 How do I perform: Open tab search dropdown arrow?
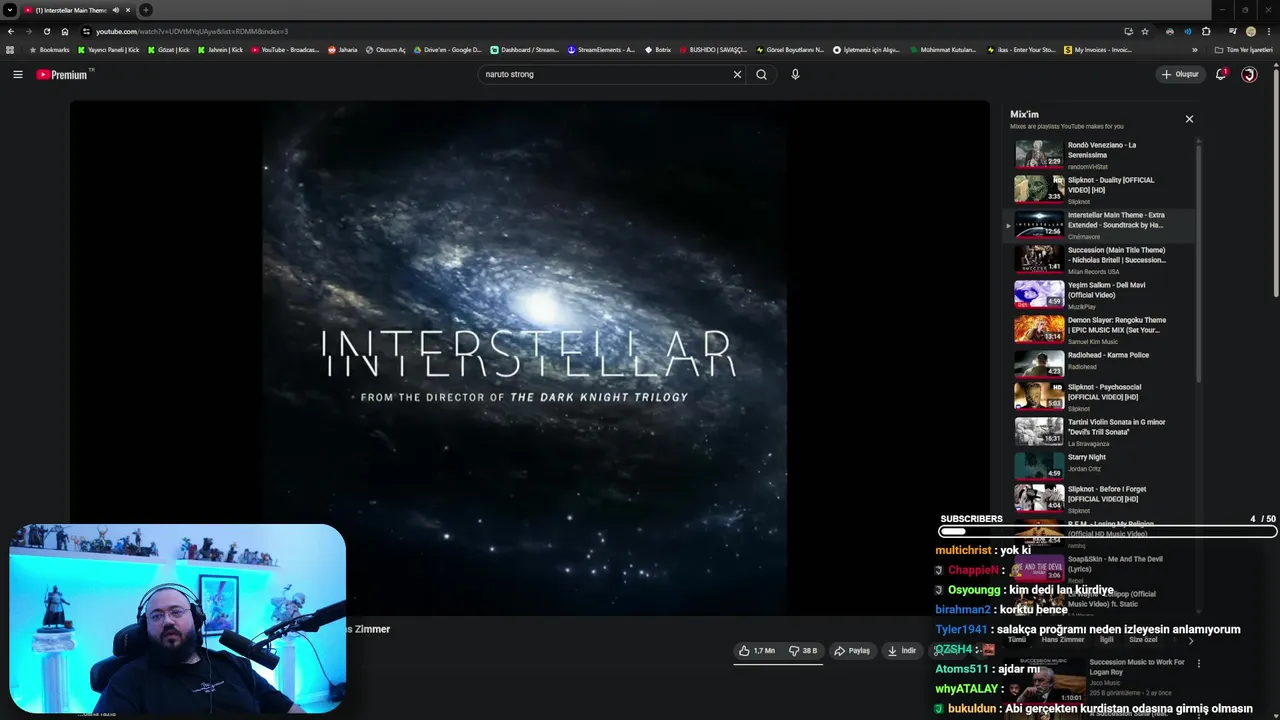10,10
